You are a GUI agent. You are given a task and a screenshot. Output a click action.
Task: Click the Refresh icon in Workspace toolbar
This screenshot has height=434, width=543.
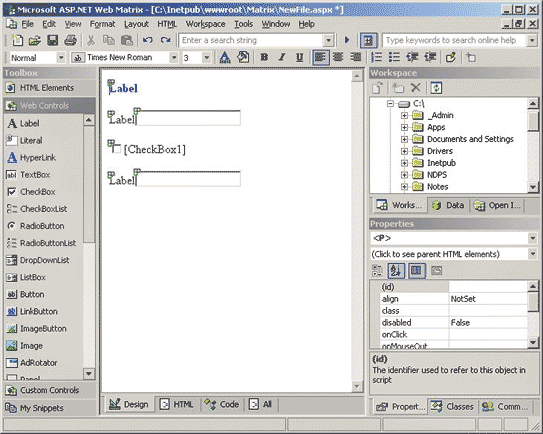coord(436,88)
